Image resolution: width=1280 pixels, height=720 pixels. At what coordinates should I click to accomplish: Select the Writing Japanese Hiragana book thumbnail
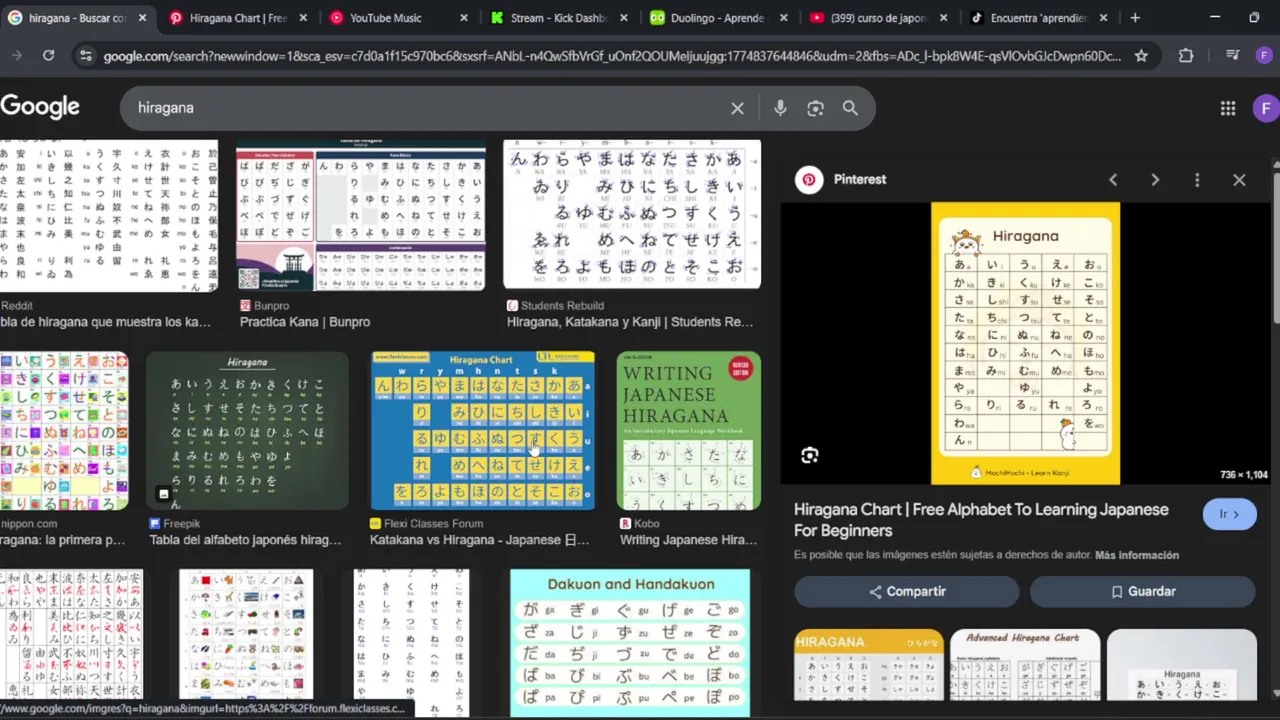pos(688,431)
